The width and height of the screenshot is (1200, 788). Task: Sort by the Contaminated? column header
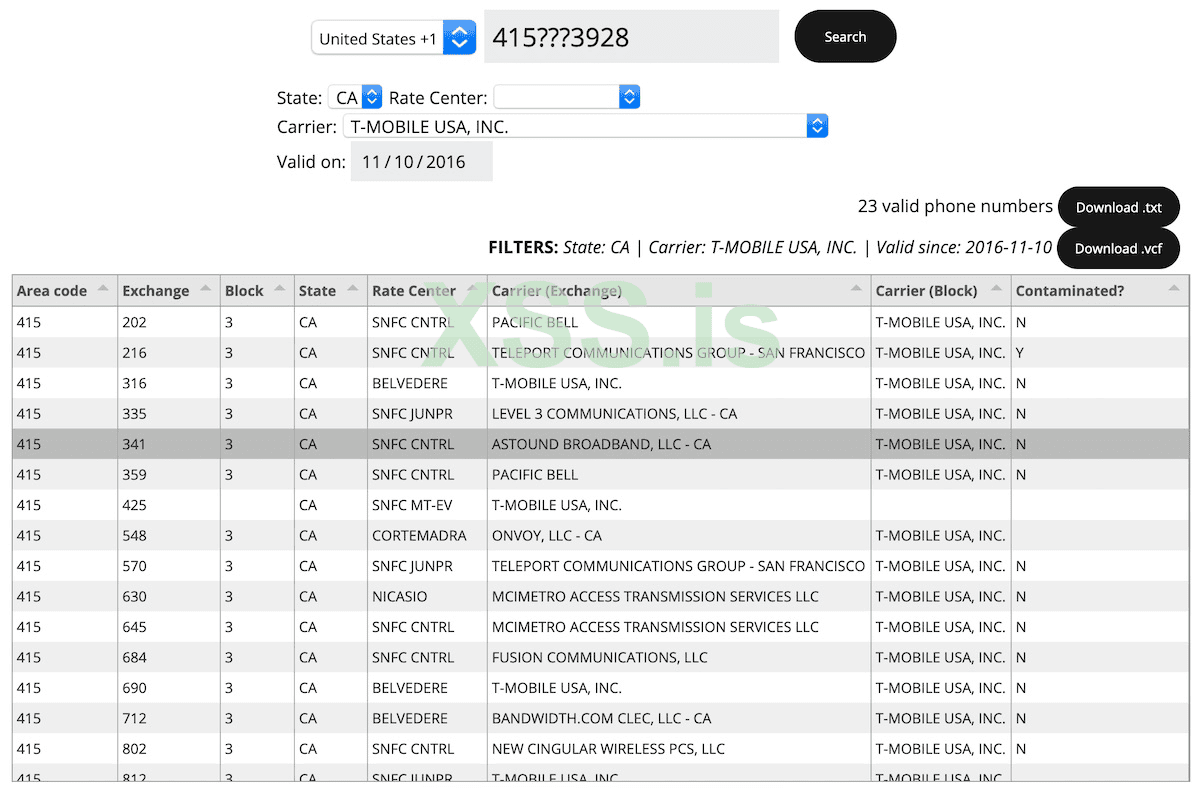[x=1100, y=291]
